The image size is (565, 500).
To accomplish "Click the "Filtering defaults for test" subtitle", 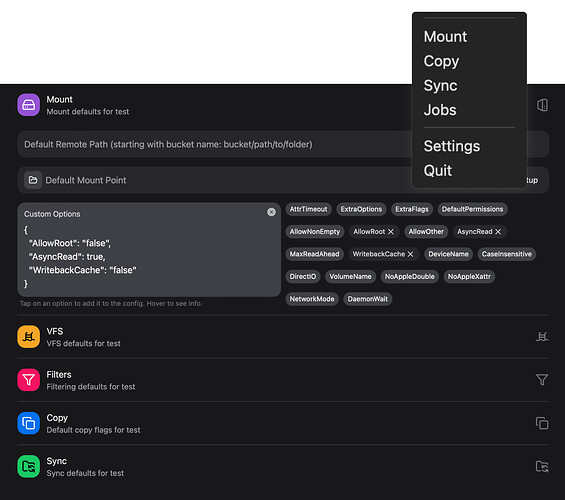I will (91, 387).
